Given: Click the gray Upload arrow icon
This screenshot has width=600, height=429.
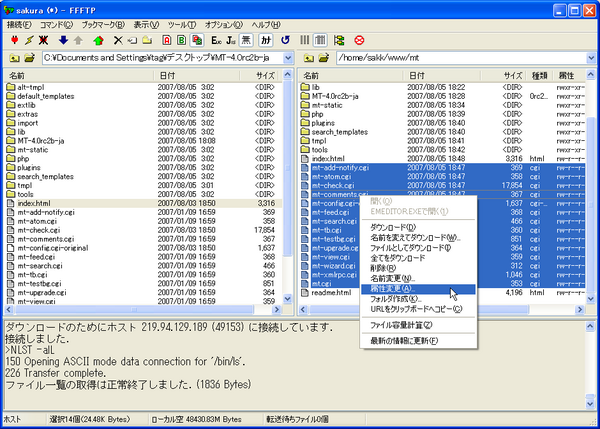Looking at the screenshot, I should tap(78, 40).
